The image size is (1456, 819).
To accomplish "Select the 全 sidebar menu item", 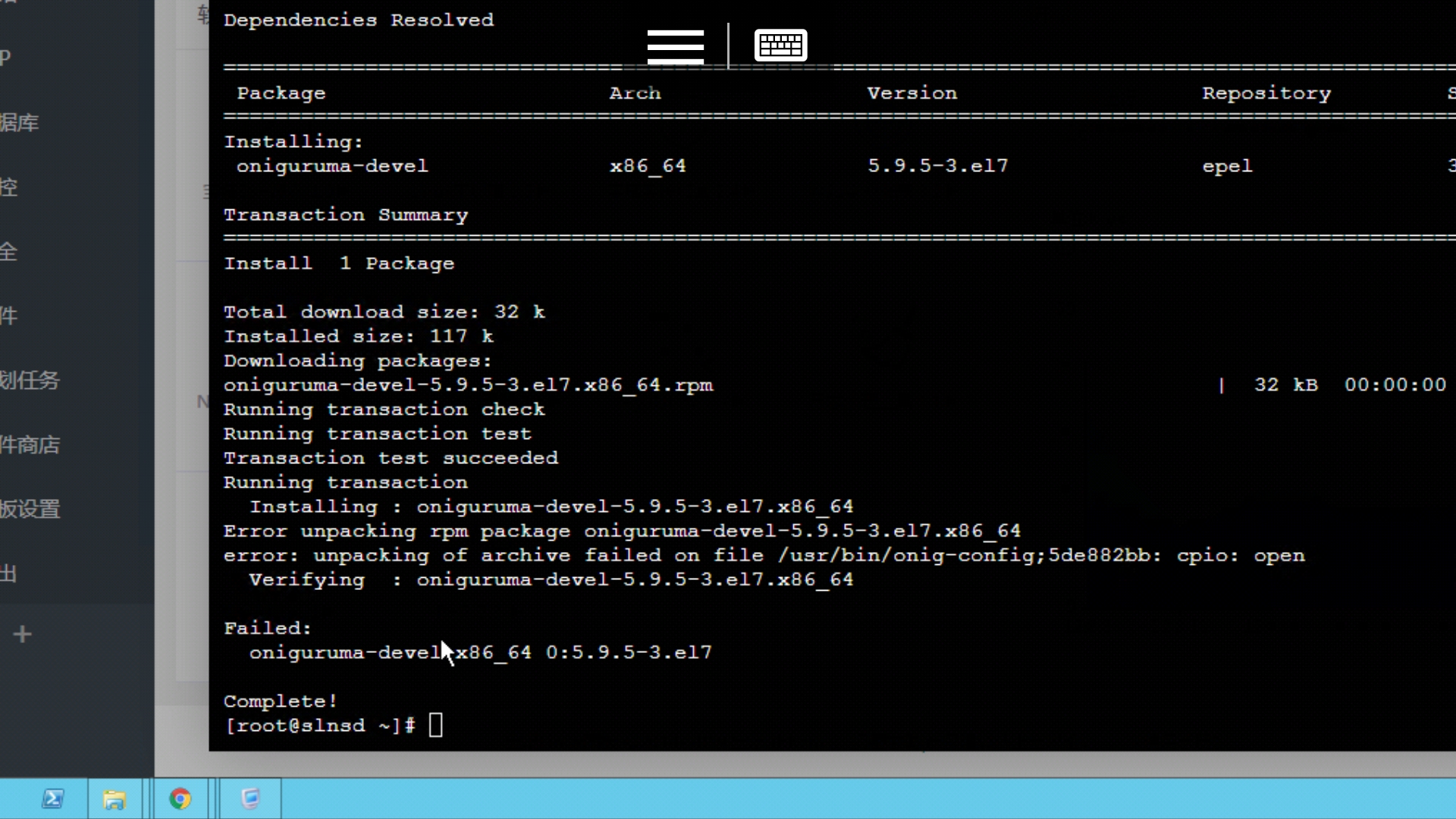I will tap(9, 251).
